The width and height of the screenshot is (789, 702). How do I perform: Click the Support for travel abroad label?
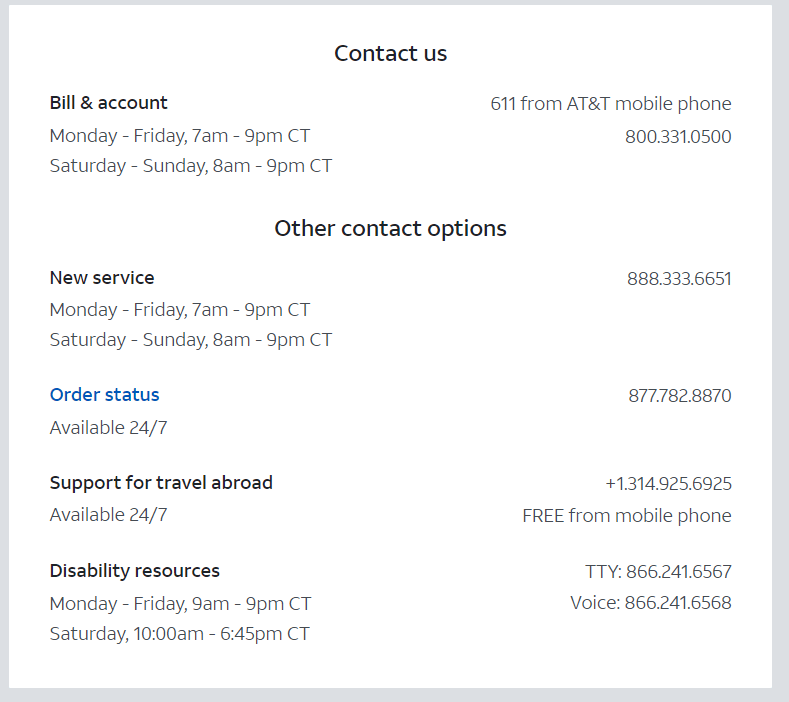pos(161,483)
